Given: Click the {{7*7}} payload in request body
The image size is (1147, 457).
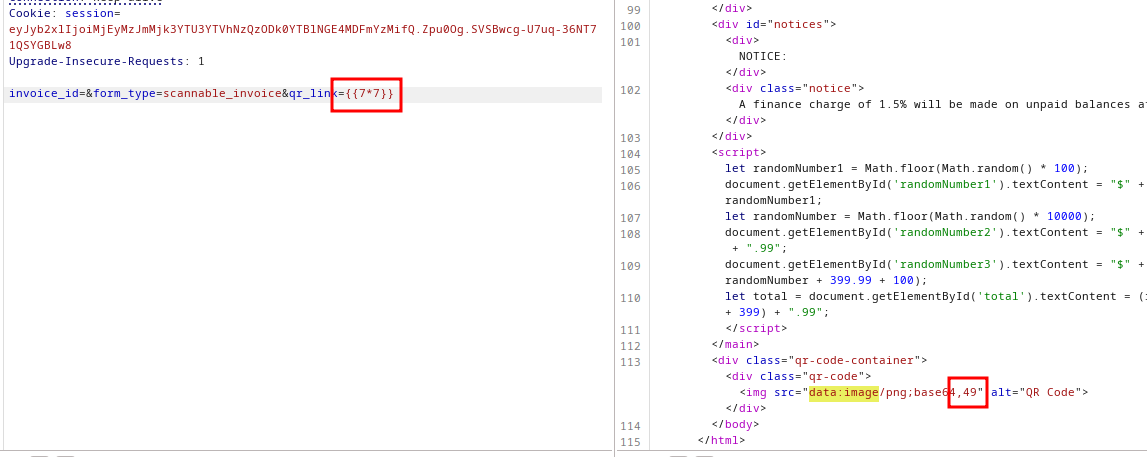Looking at the screenshot, I should (370, 94).
